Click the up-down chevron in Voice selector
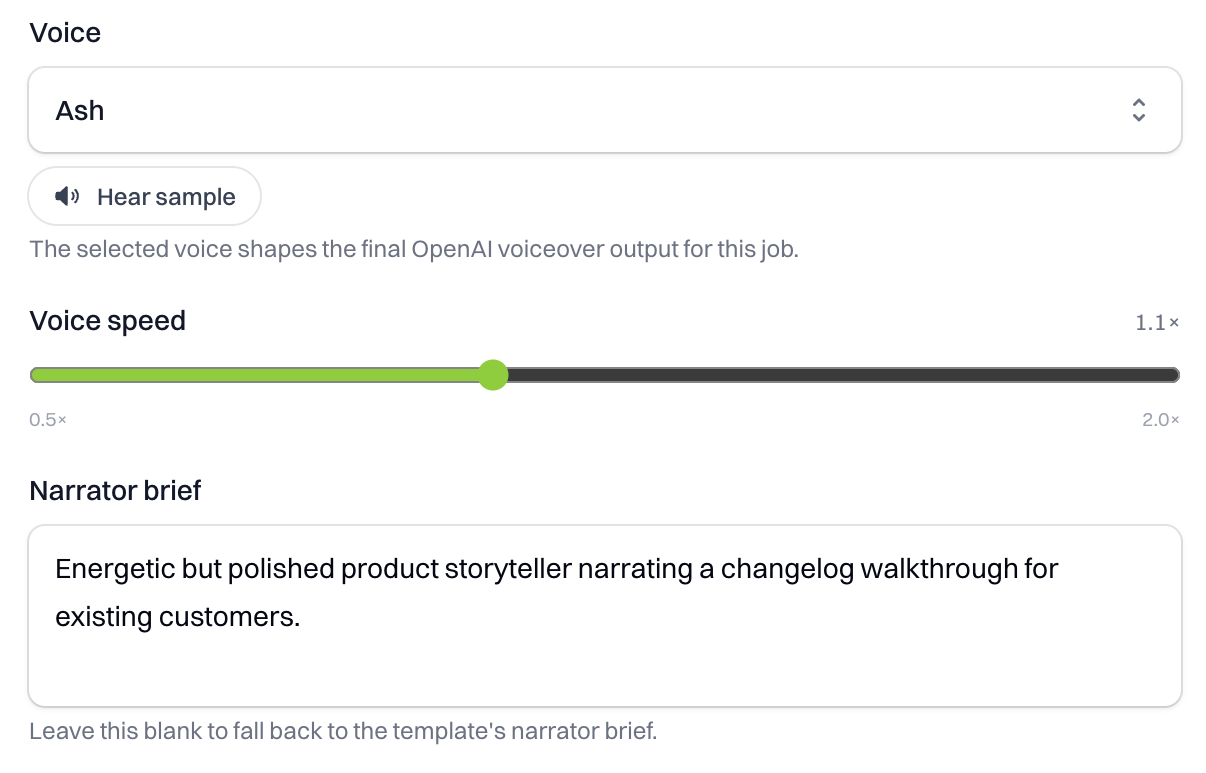Viewport: 1206px width, 773px height. [x=1138, y=110]
